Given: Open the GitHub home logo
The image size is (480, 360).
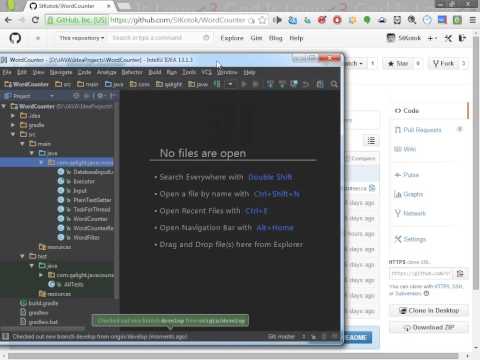Looking at the screenshot, I should click(15, 38).
